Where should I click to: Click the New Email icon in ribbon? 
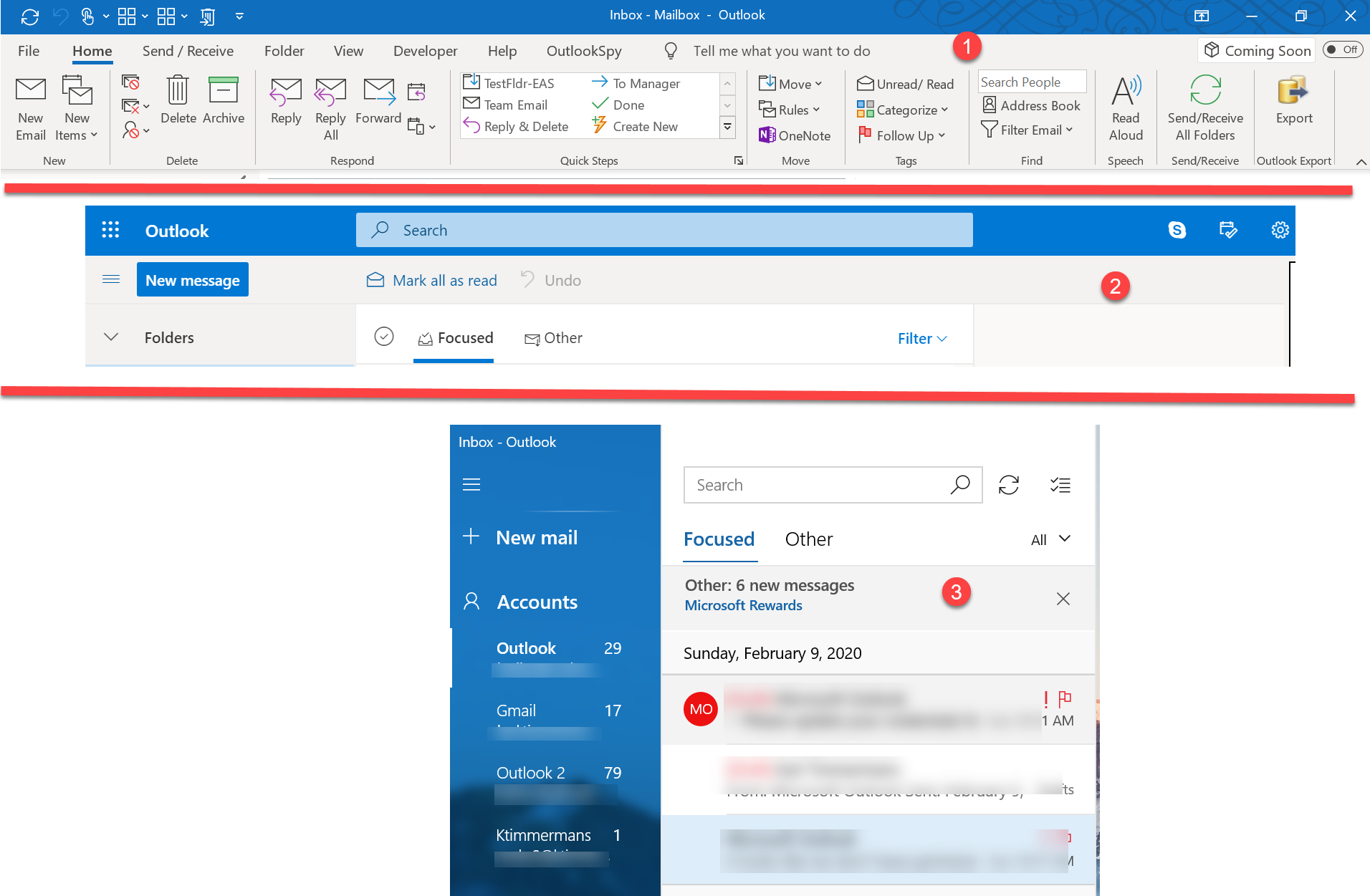click(x=31, y=109)
